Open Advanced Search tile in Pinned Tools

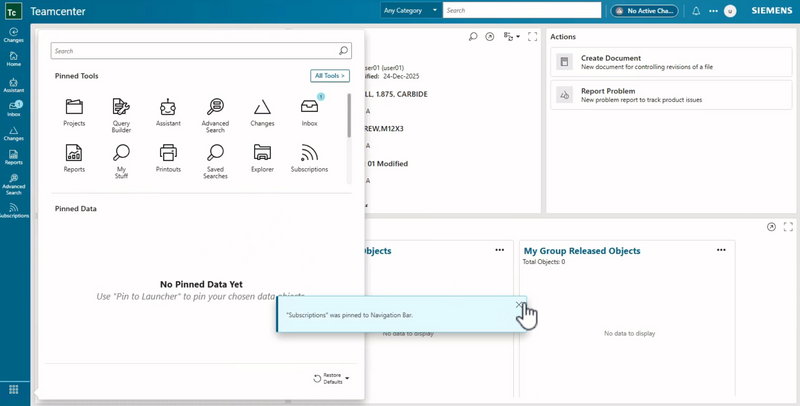coord(215,115)
